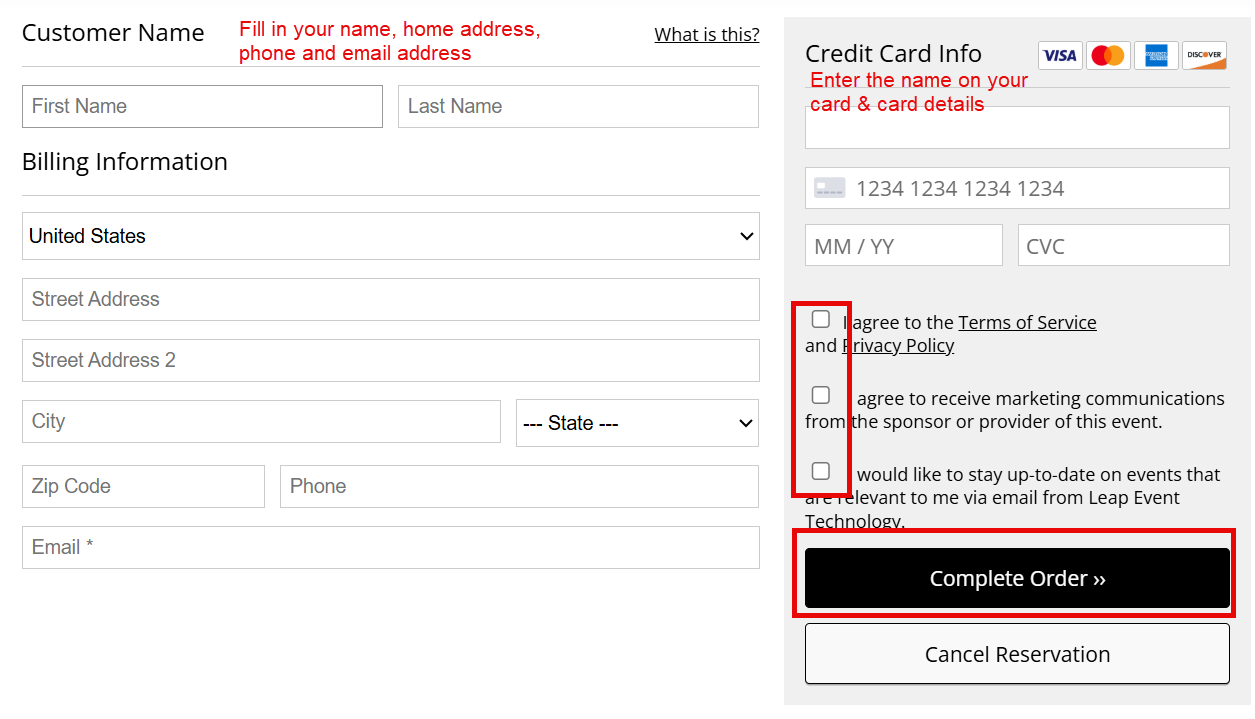Tick the stay up-to-date on events checkbox
Viewport: 1255px width, 719px height.
821,471
